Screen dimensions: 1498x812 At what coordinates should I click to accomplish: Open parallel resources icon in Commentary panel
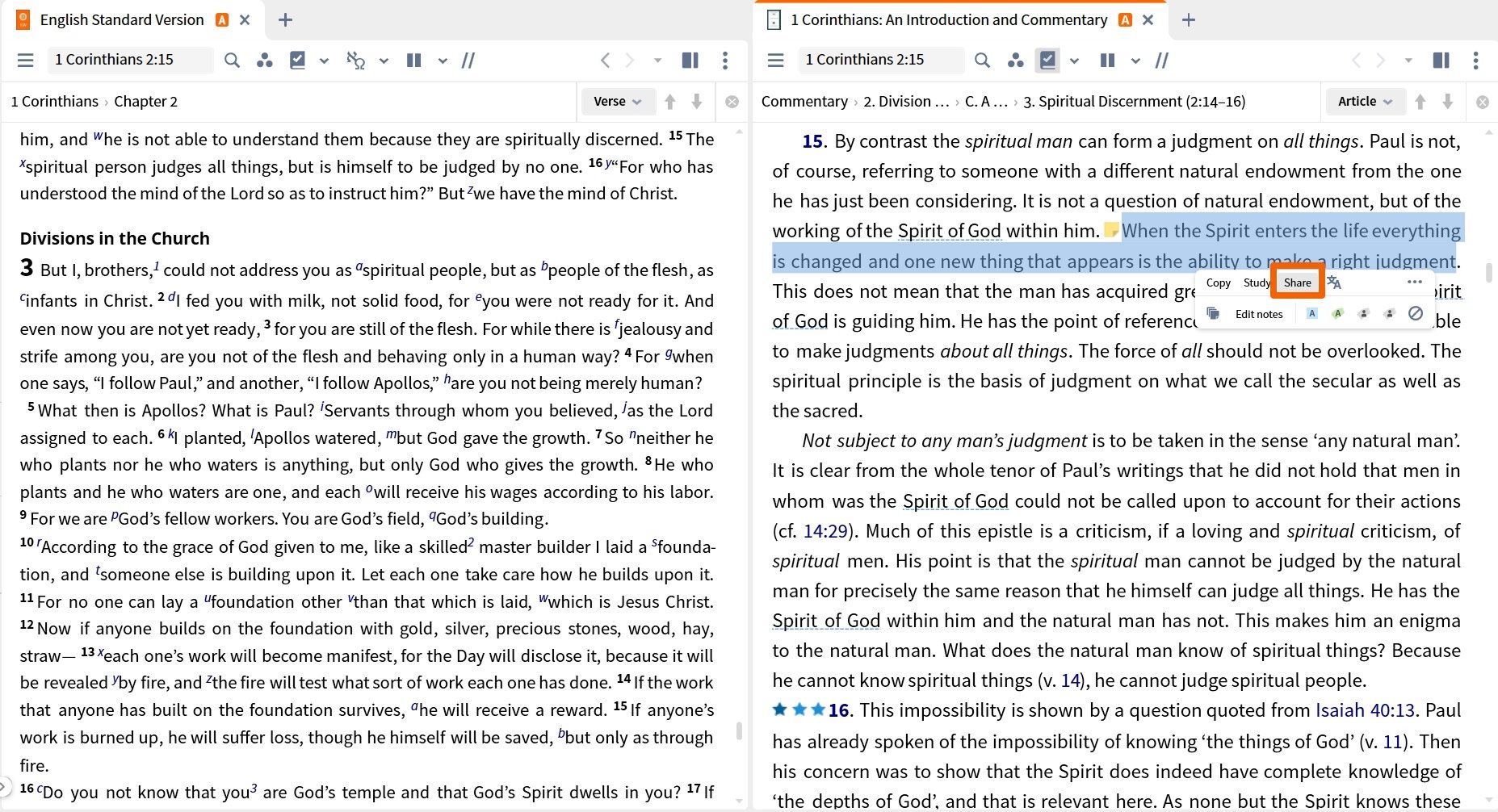click(1162, 60)
